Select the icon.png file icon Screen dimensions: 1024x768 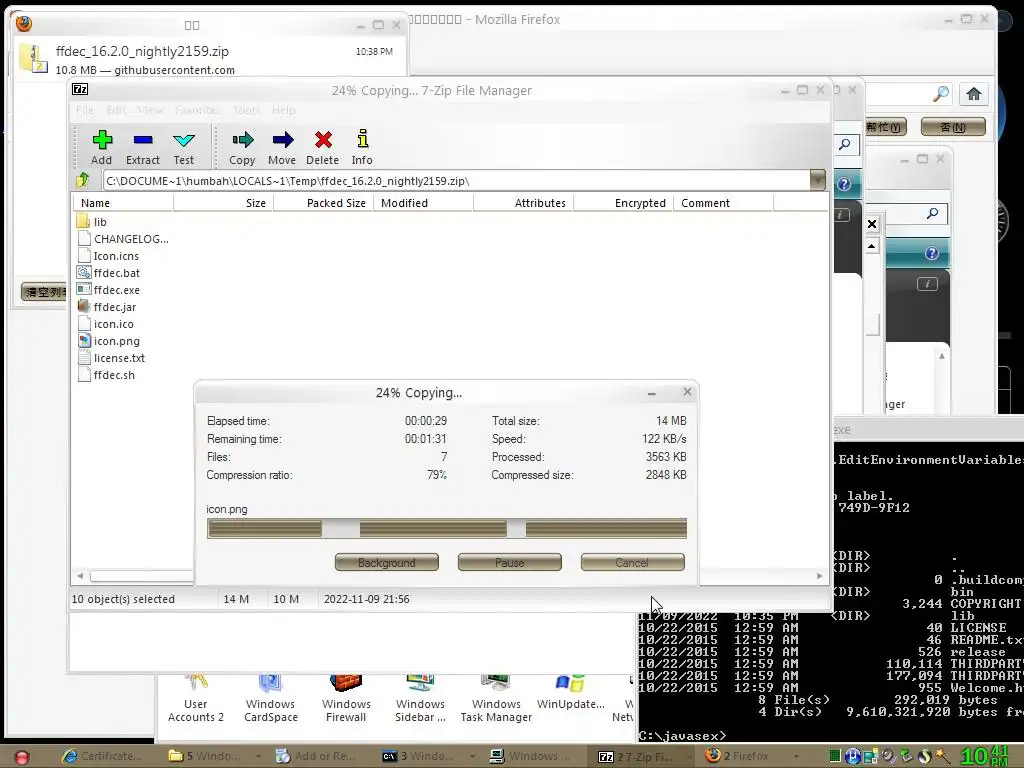click(84, 340)
